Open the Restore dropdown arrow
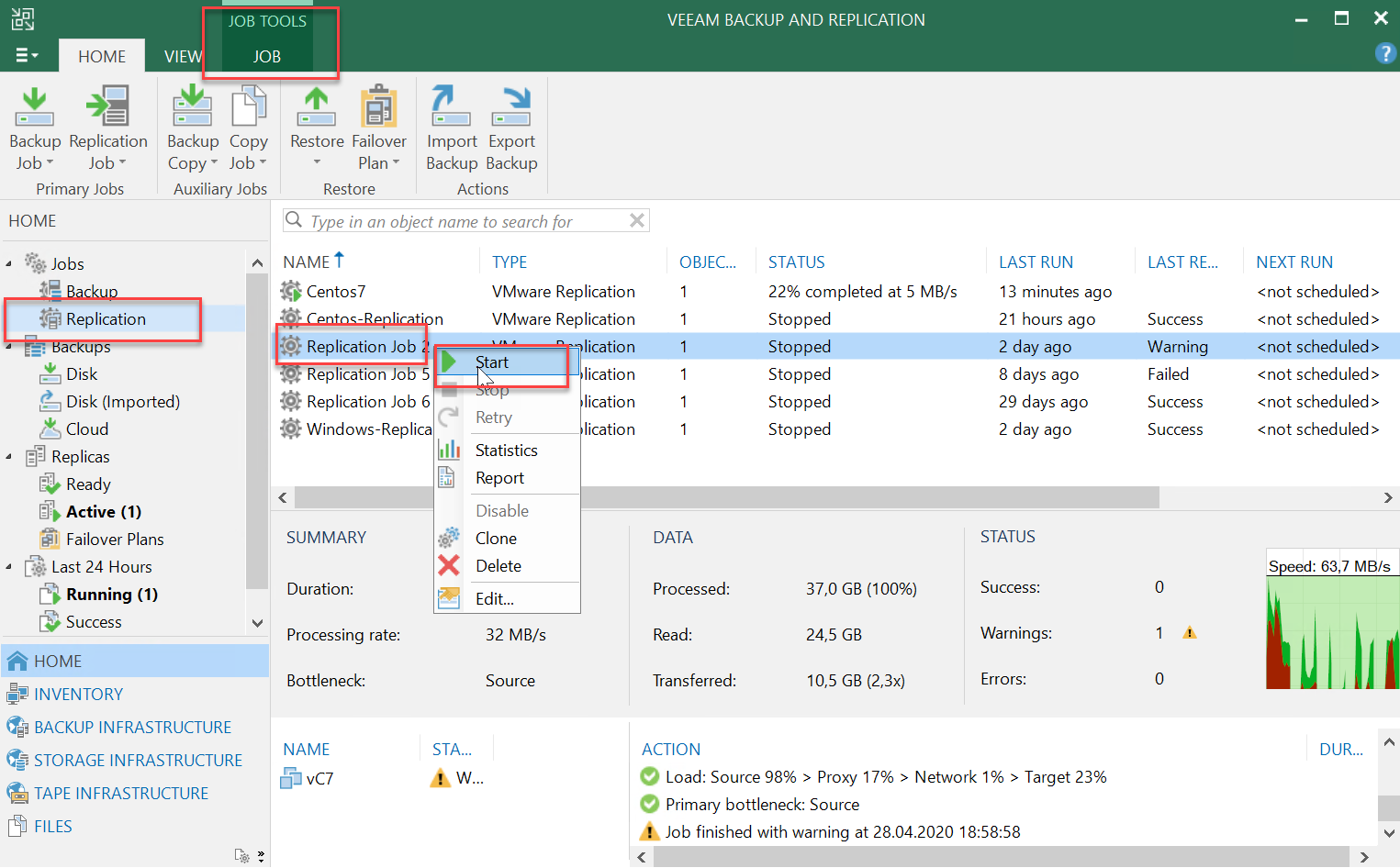 click(317, 163)
